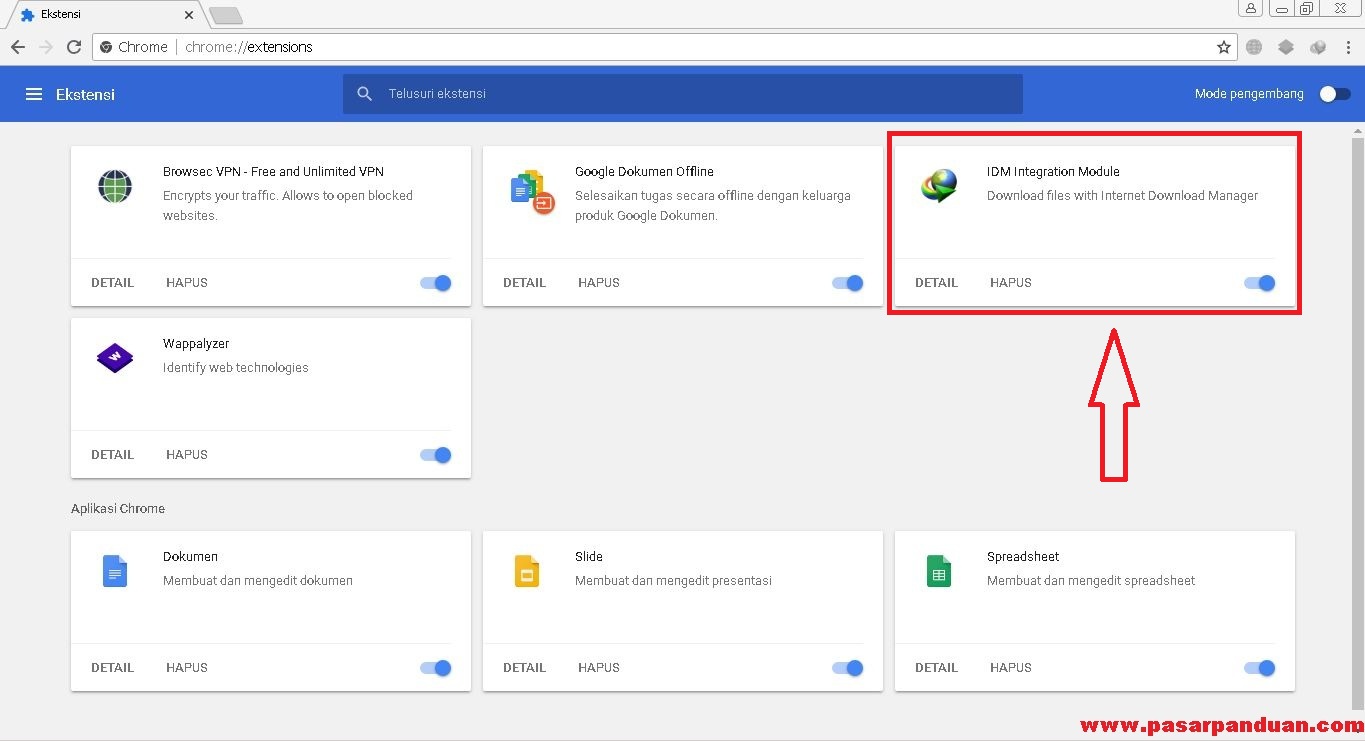Click the Browsec globe toolbar icon

point(1254,47)
